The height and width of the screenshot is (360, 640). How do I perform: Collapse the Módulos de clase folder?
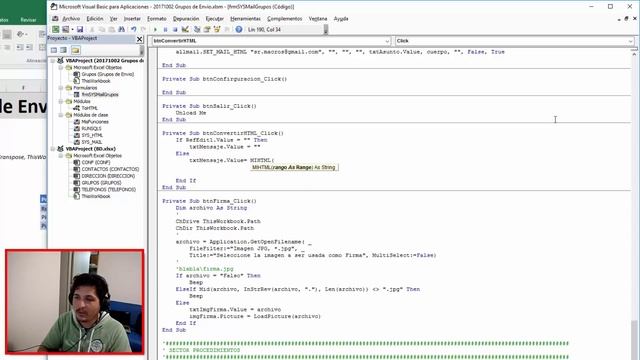61,115
